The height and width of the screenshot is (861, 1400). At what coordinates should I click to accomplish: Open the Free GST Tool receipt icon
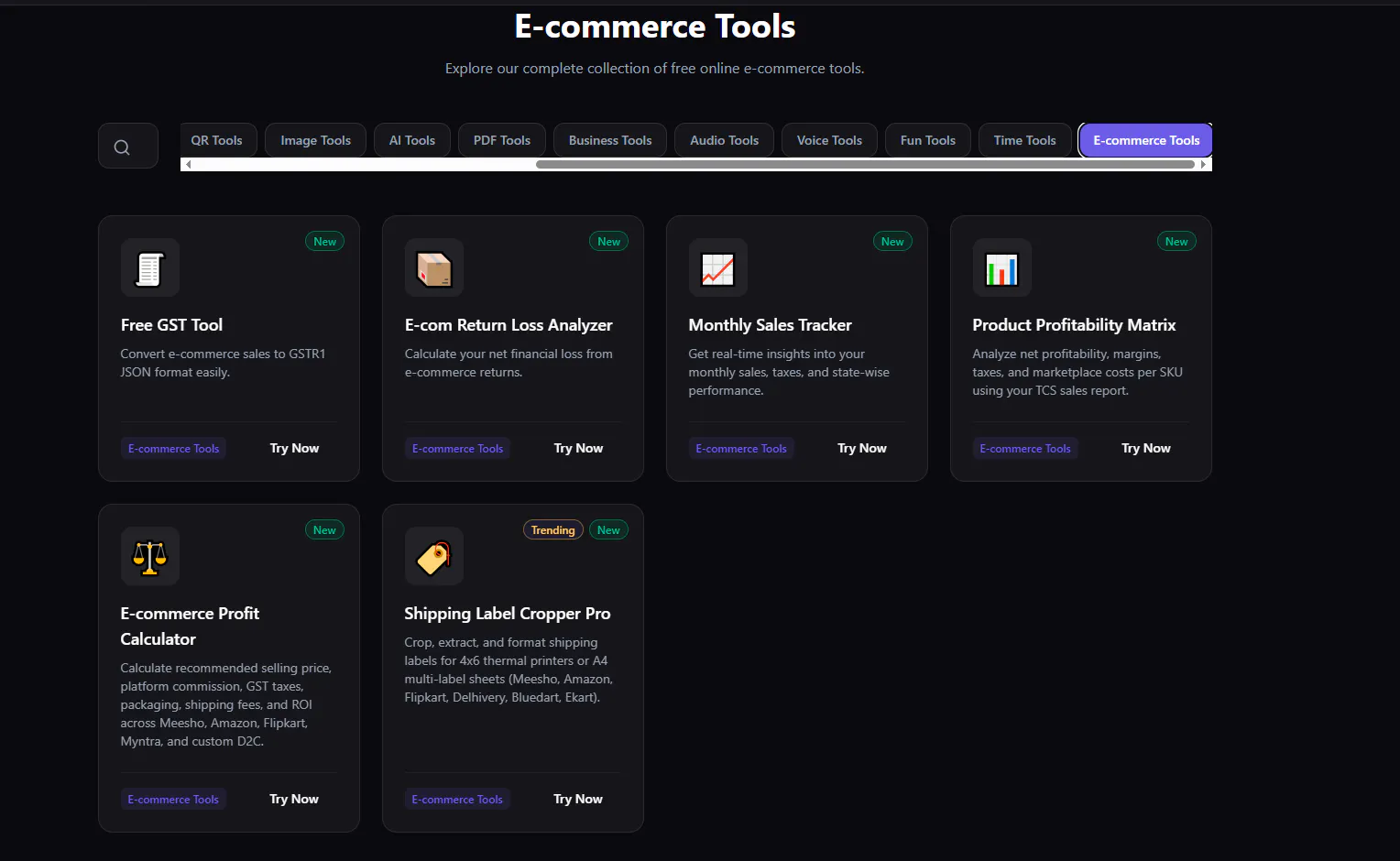150,268
